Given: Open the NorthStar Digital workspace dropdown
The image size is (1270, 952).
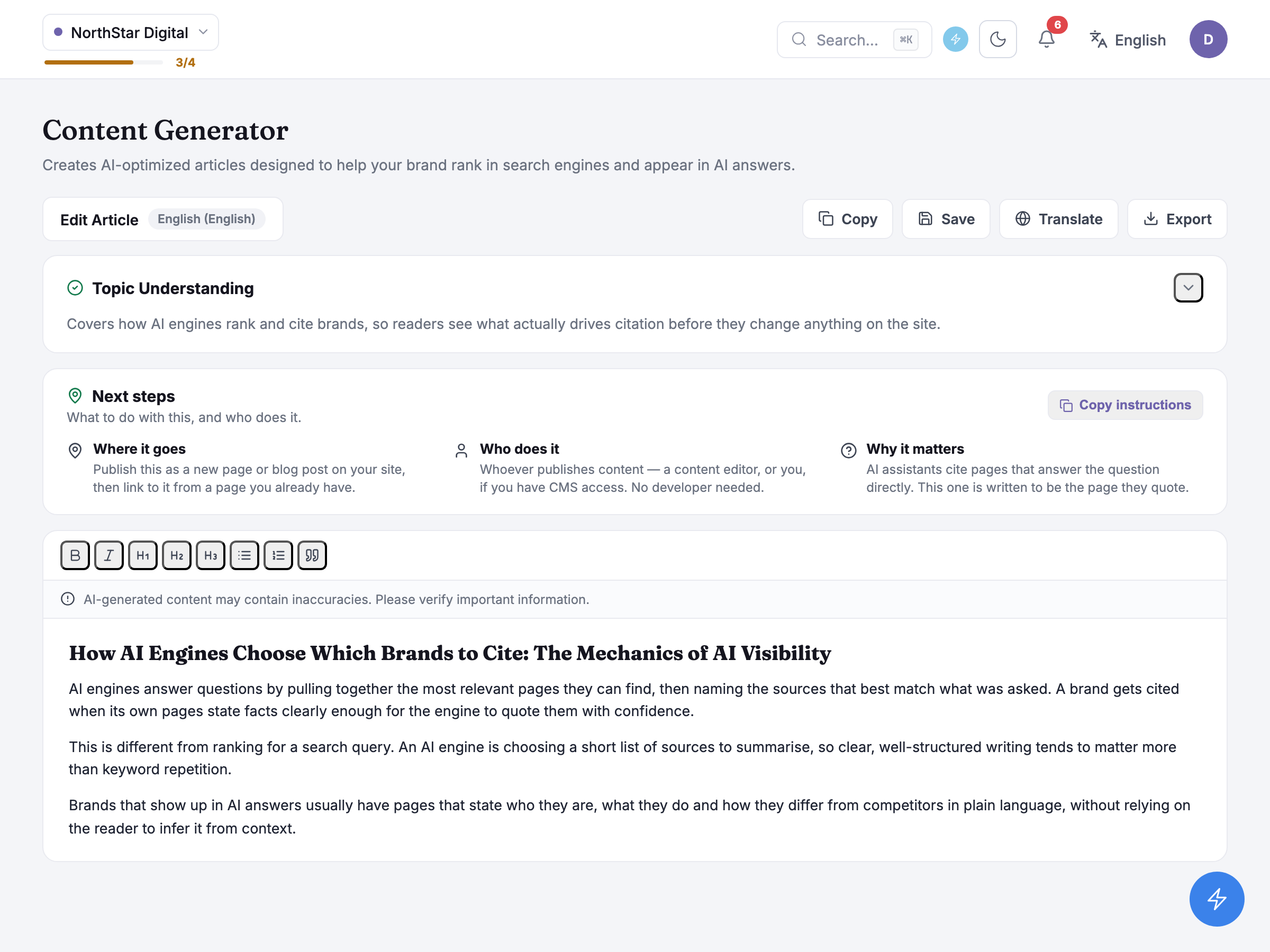Looking at the screenshot, I should [131, 33].
